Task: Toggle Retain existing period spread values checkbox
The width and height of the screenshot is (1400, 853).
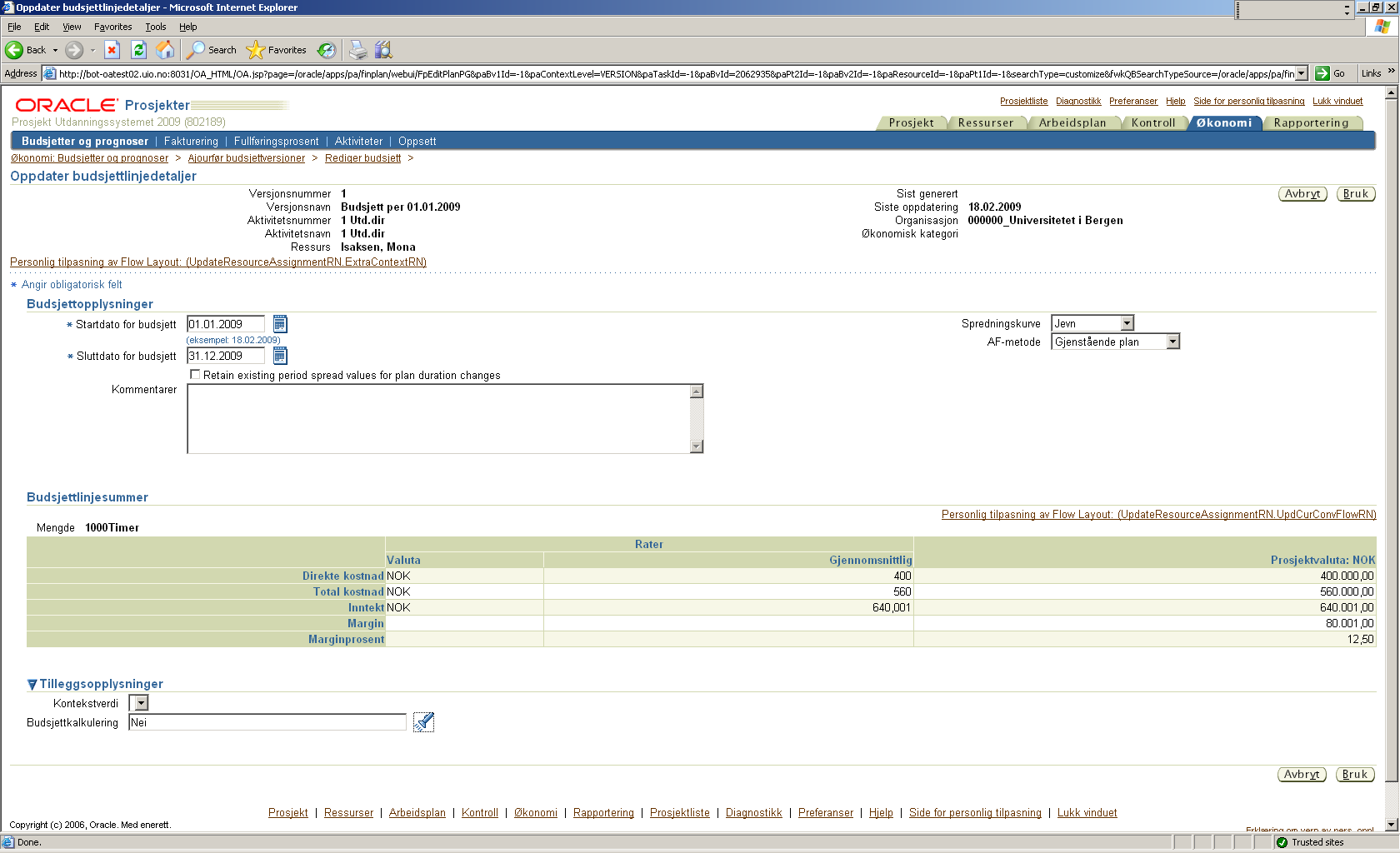Action: [195, 375]
